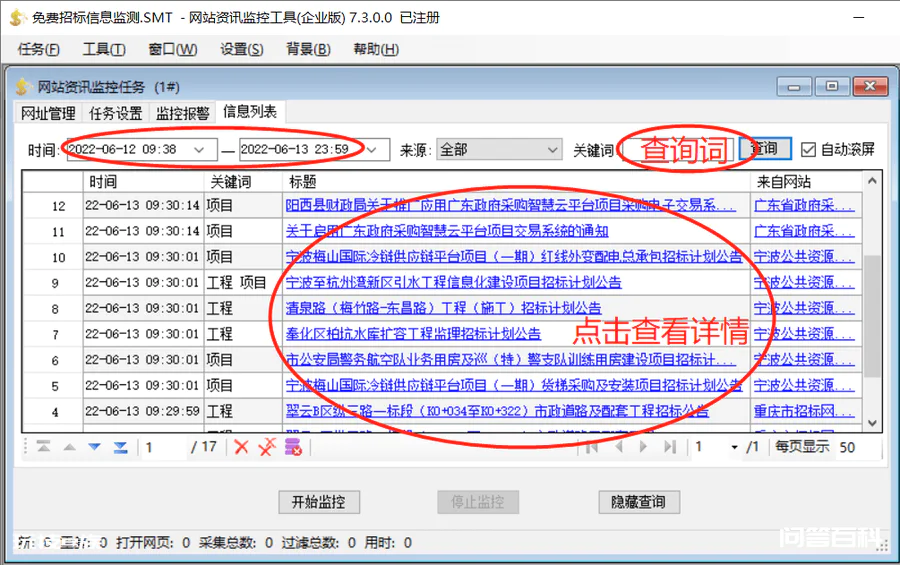900x565 pixels.
Task: Move to previous record gray up arrow
Action: [x=69, y=447]
